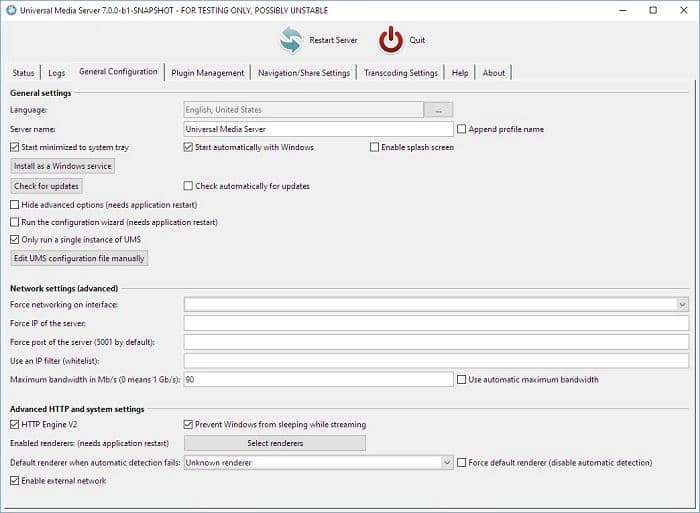Screen dimensions: 700x513
Task: Select the General Configuration tab
Action: click(118, 71)
